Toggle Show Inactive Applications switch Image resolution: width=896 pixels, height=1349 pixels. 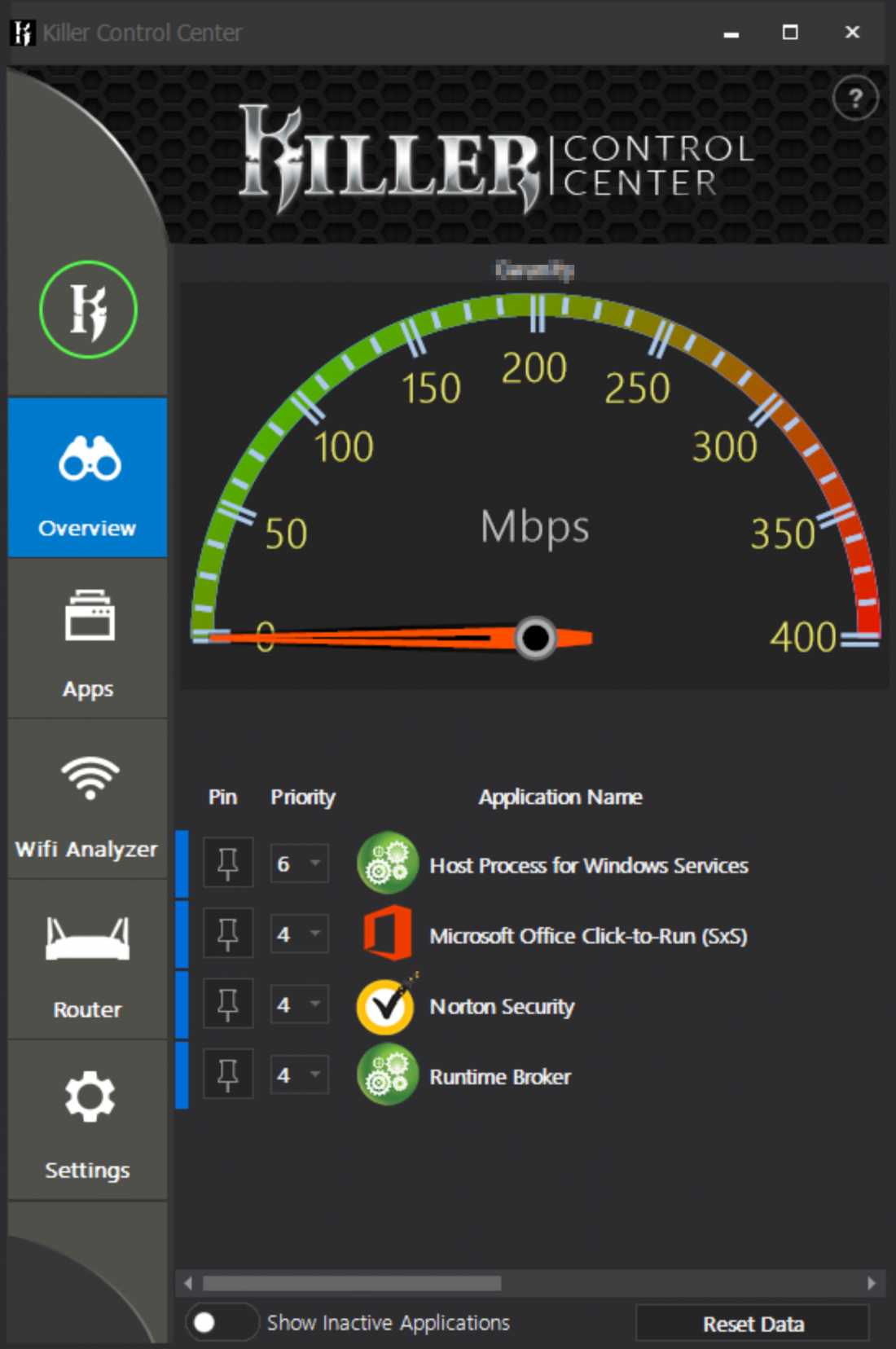(221, 1322)
